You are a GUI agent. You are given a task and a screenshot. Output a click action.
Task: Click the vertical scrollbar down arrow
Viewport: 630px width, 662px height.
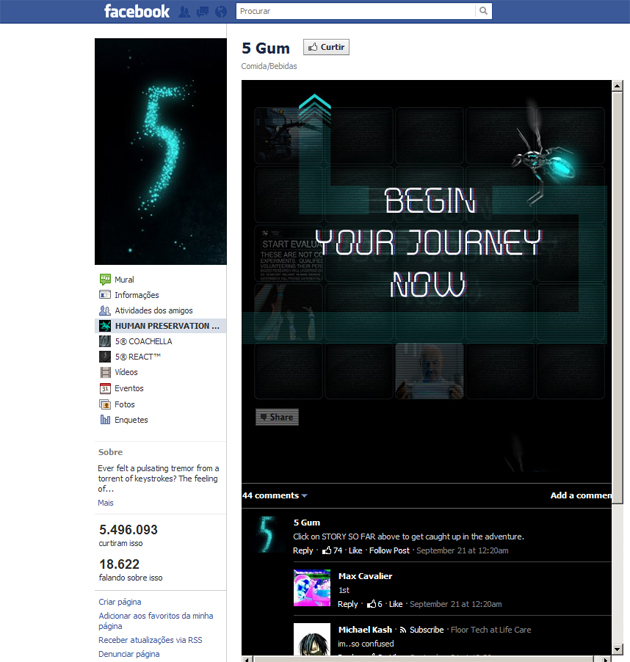[x=617, y=649]
